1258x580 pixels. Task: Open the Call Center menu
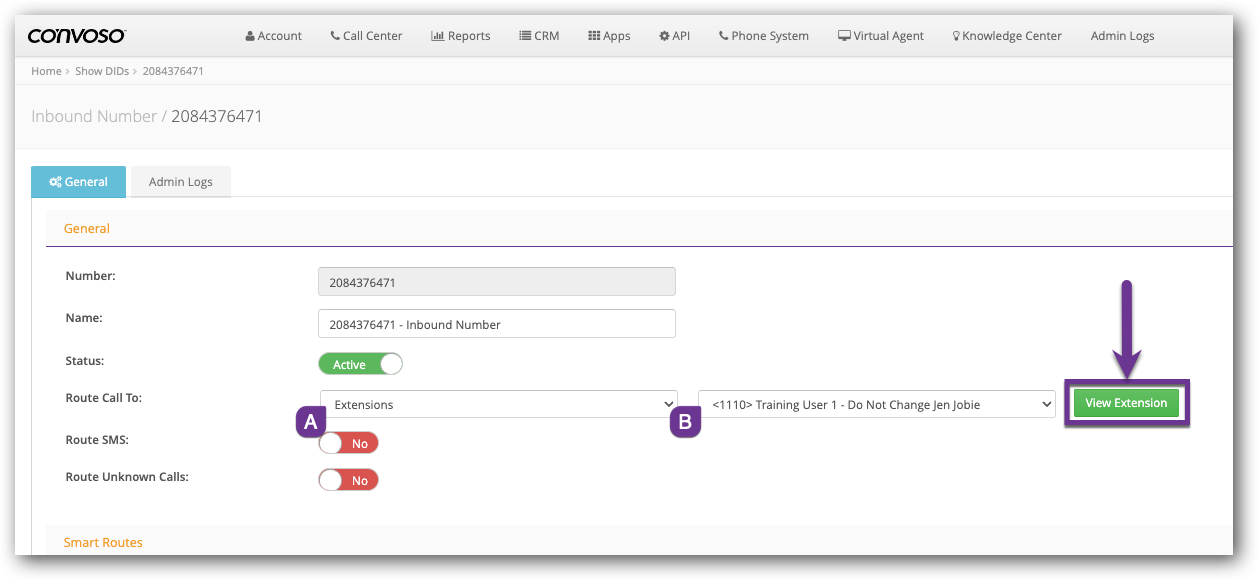(366, 36)
